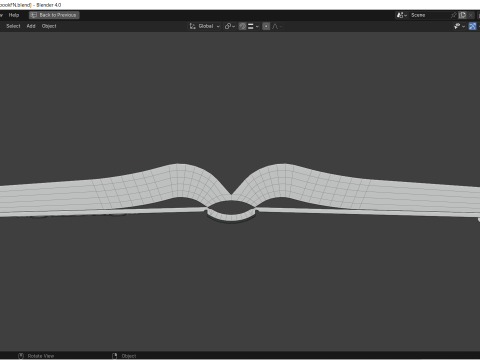Click the new scene icon
The width and height of the screenshot is (480, 360).
[462, 15]
